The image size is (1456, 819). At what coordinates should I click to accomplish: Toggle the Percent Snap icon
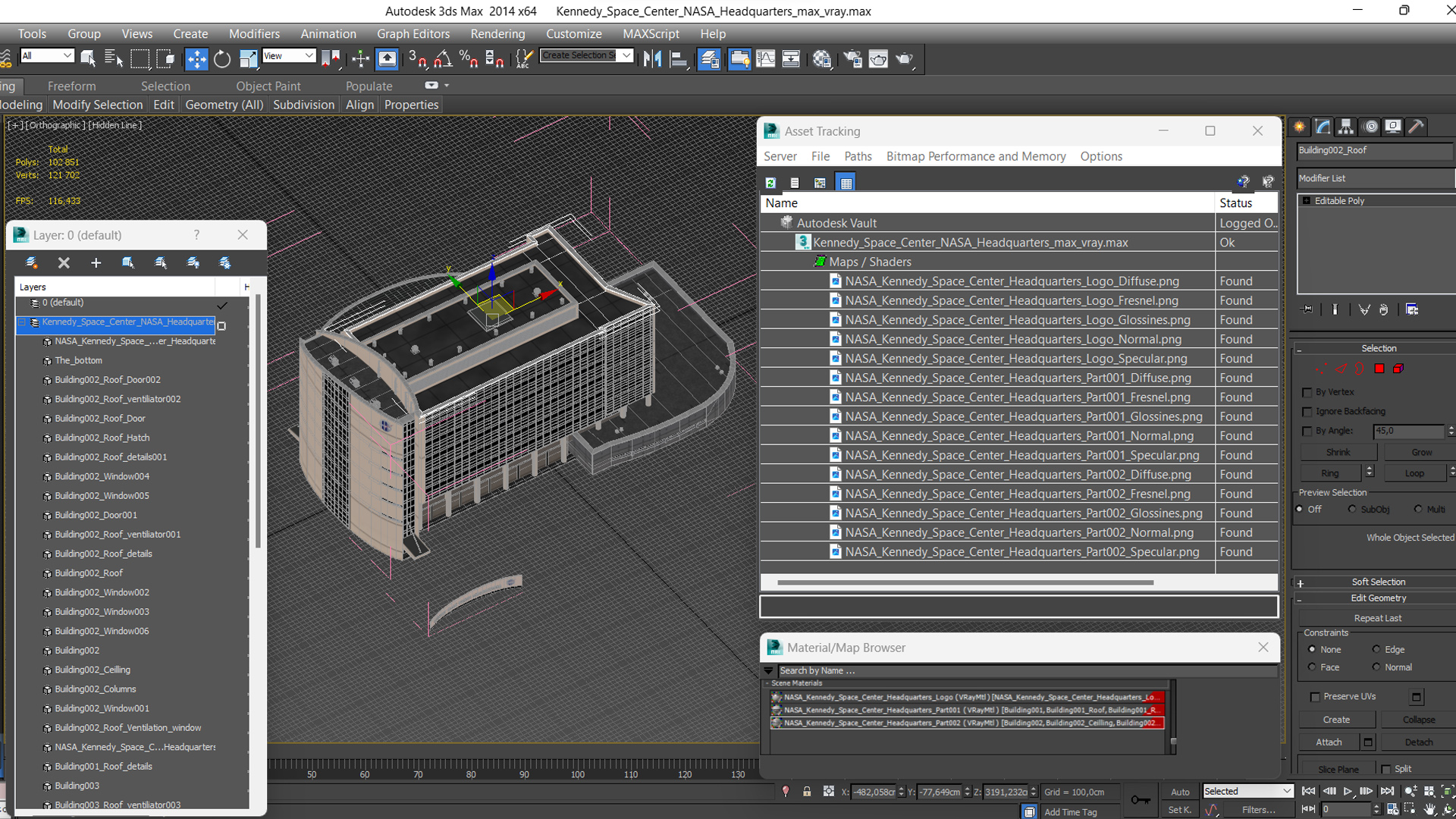pyautogui.click(x=469, y=58)
